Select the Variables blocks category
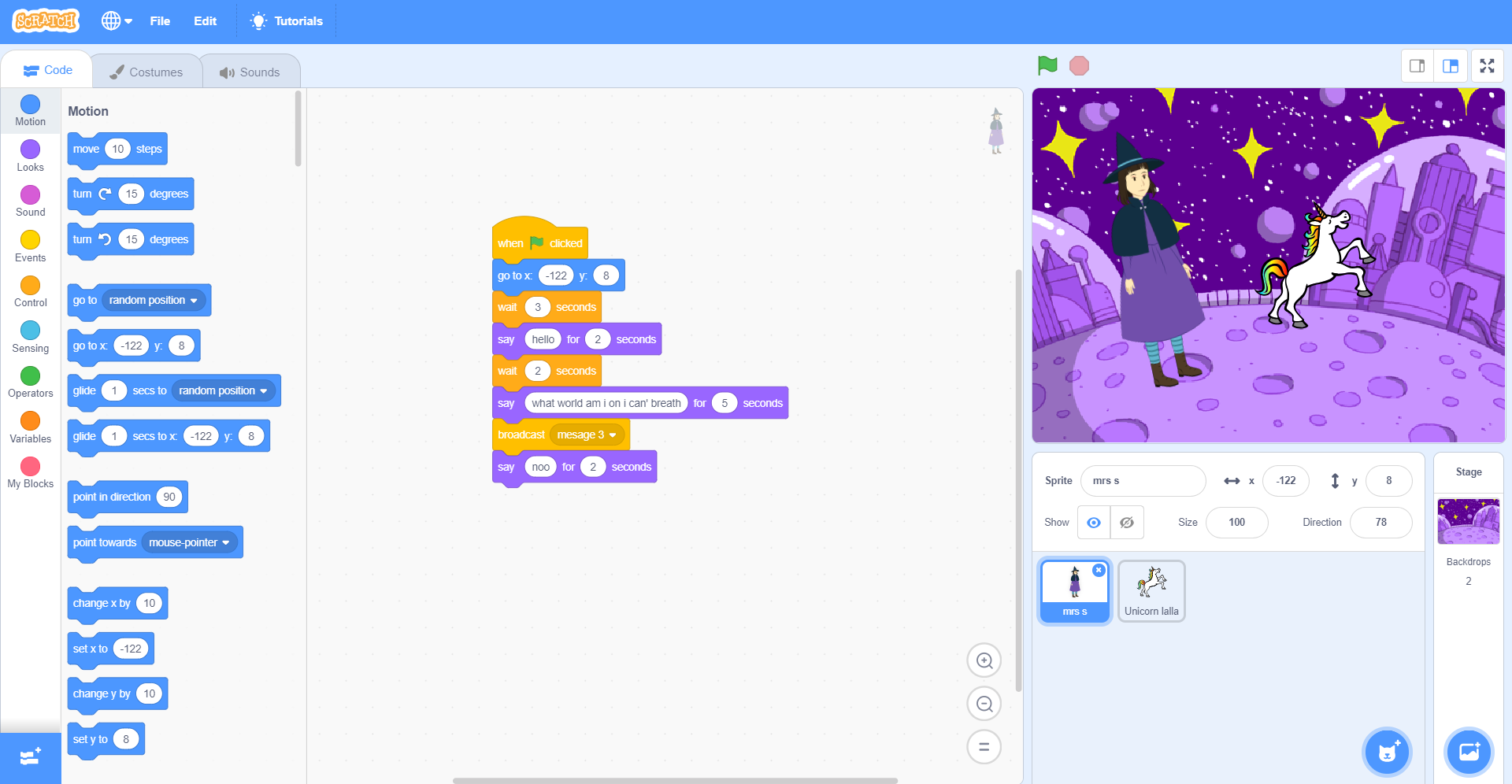Image resolution: width=1512 pixels, height=784 pixels. [x=30, y=427]
